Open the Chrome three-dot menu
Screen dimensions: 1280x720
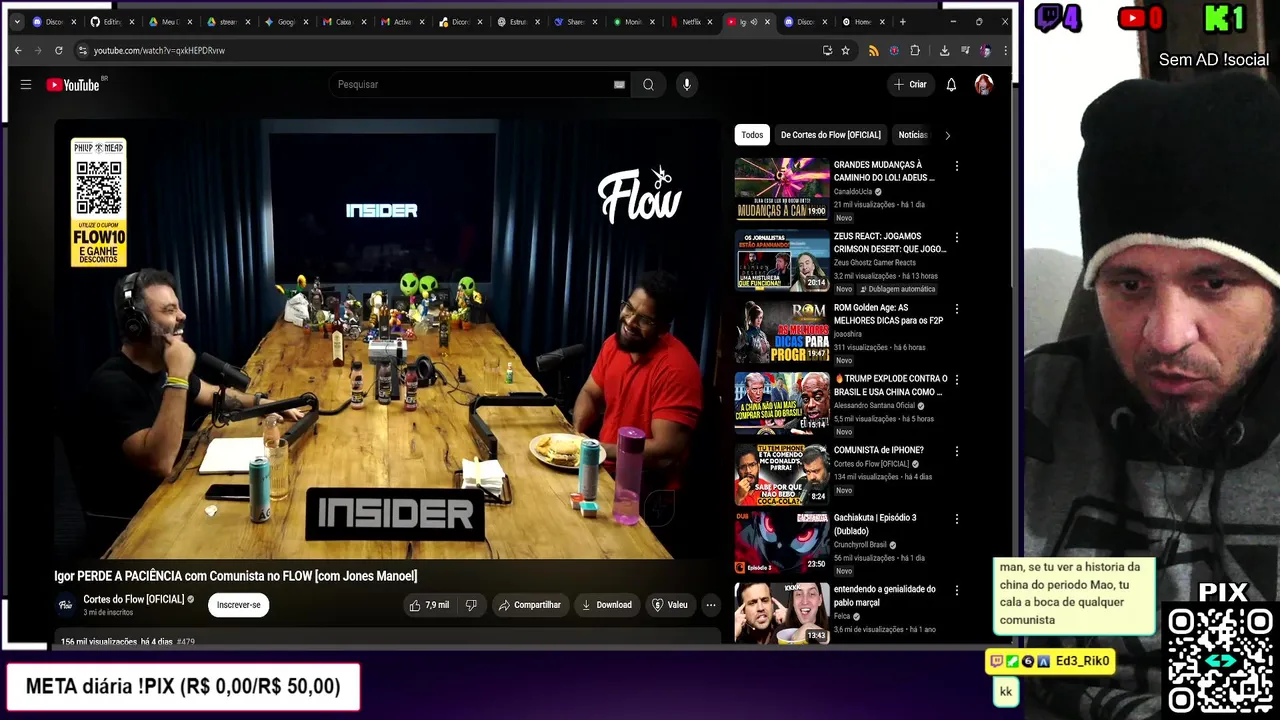pyautogui.click(x=1005, y=50)
